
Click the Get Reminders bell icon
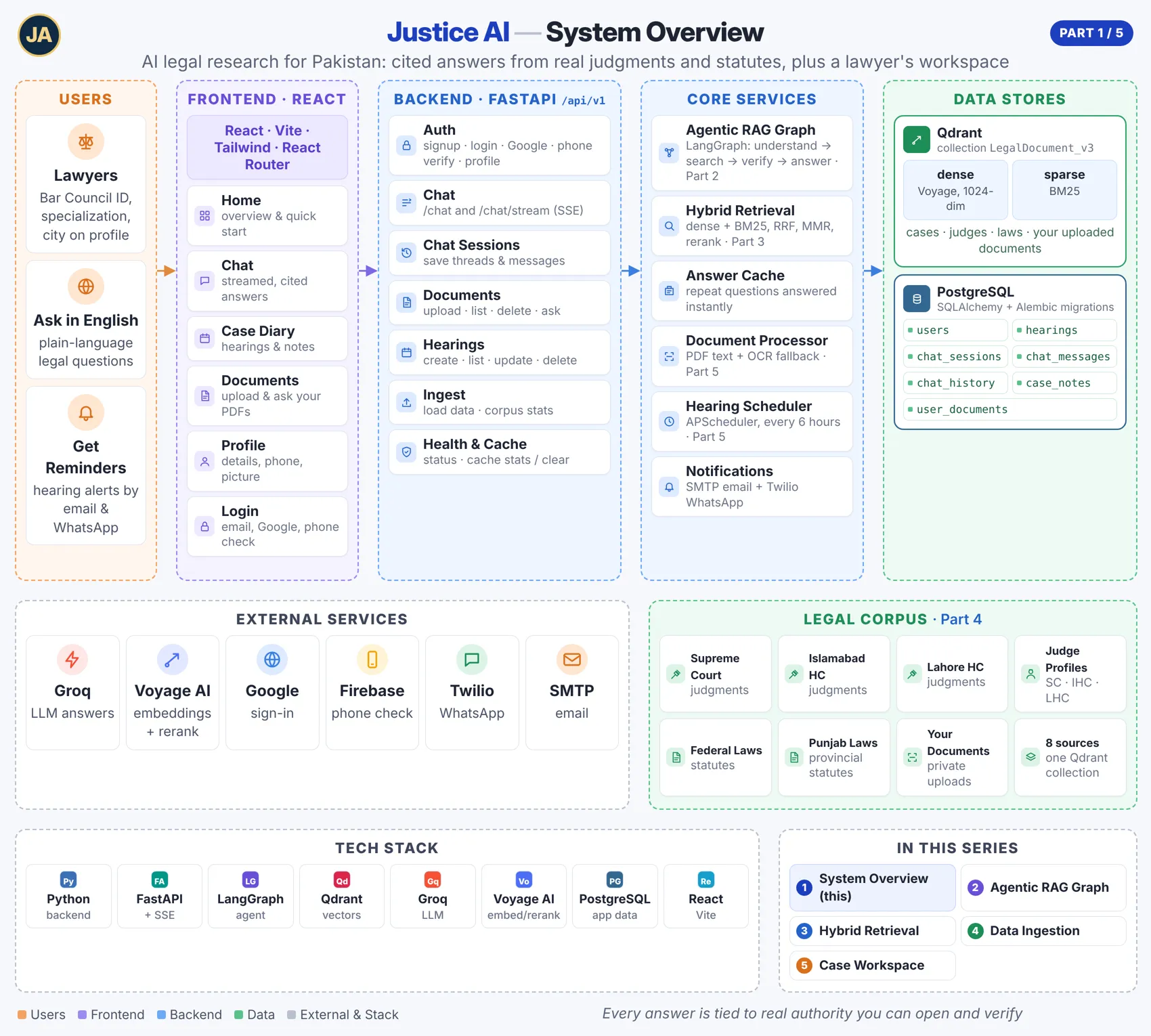point(86,412)
